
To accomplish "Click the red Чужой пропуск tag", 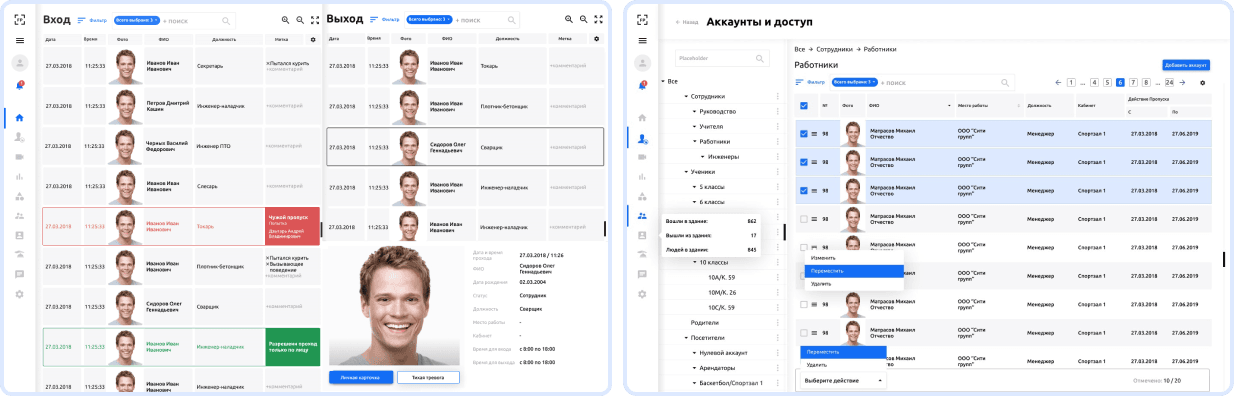I will point(293,226).
